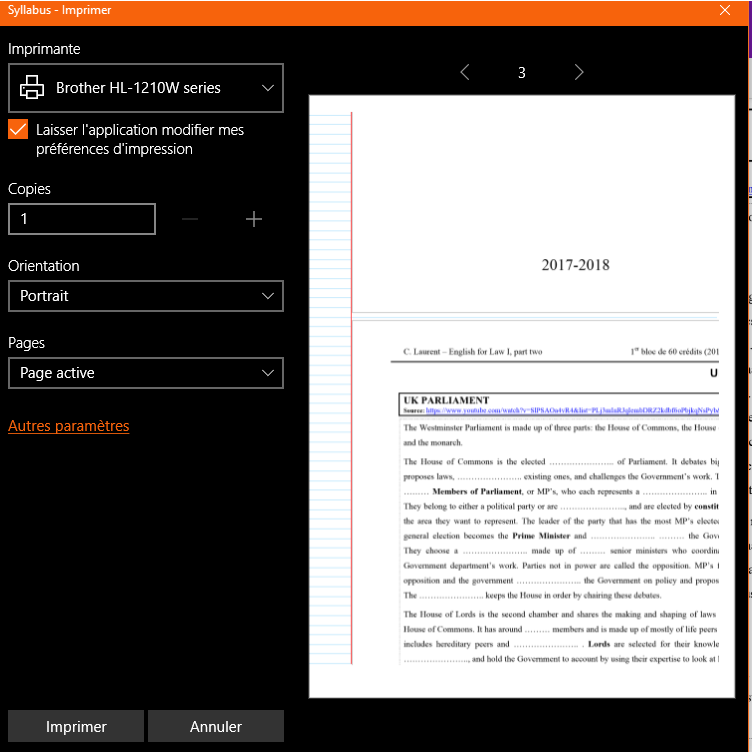Open the Pages 'Page active' dropdown
The height and width of the screenshot is (756, 752).
146,373
